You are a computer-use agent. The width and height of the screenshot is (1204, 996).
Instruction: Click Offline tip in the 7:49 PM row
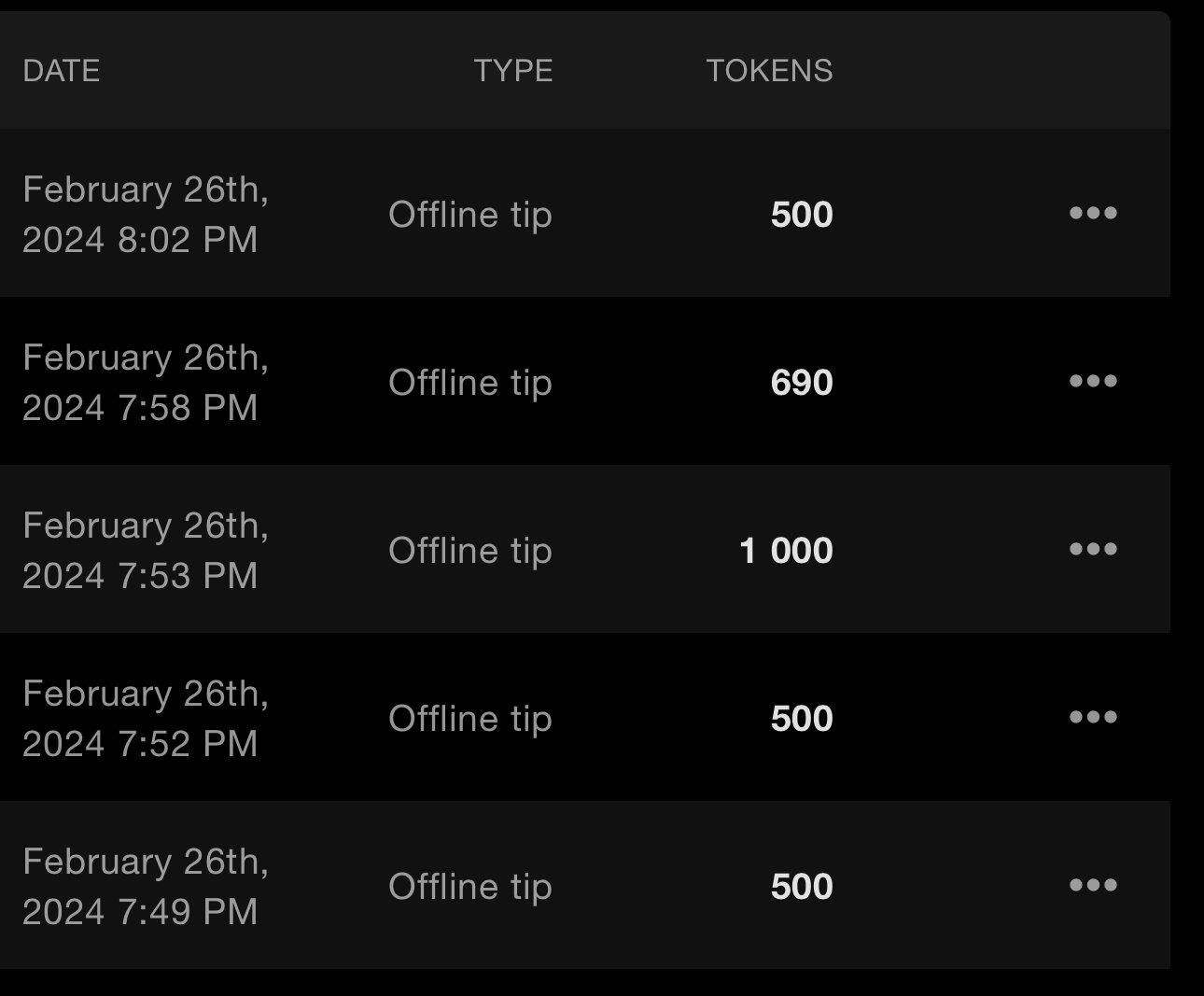coord(470,887)
